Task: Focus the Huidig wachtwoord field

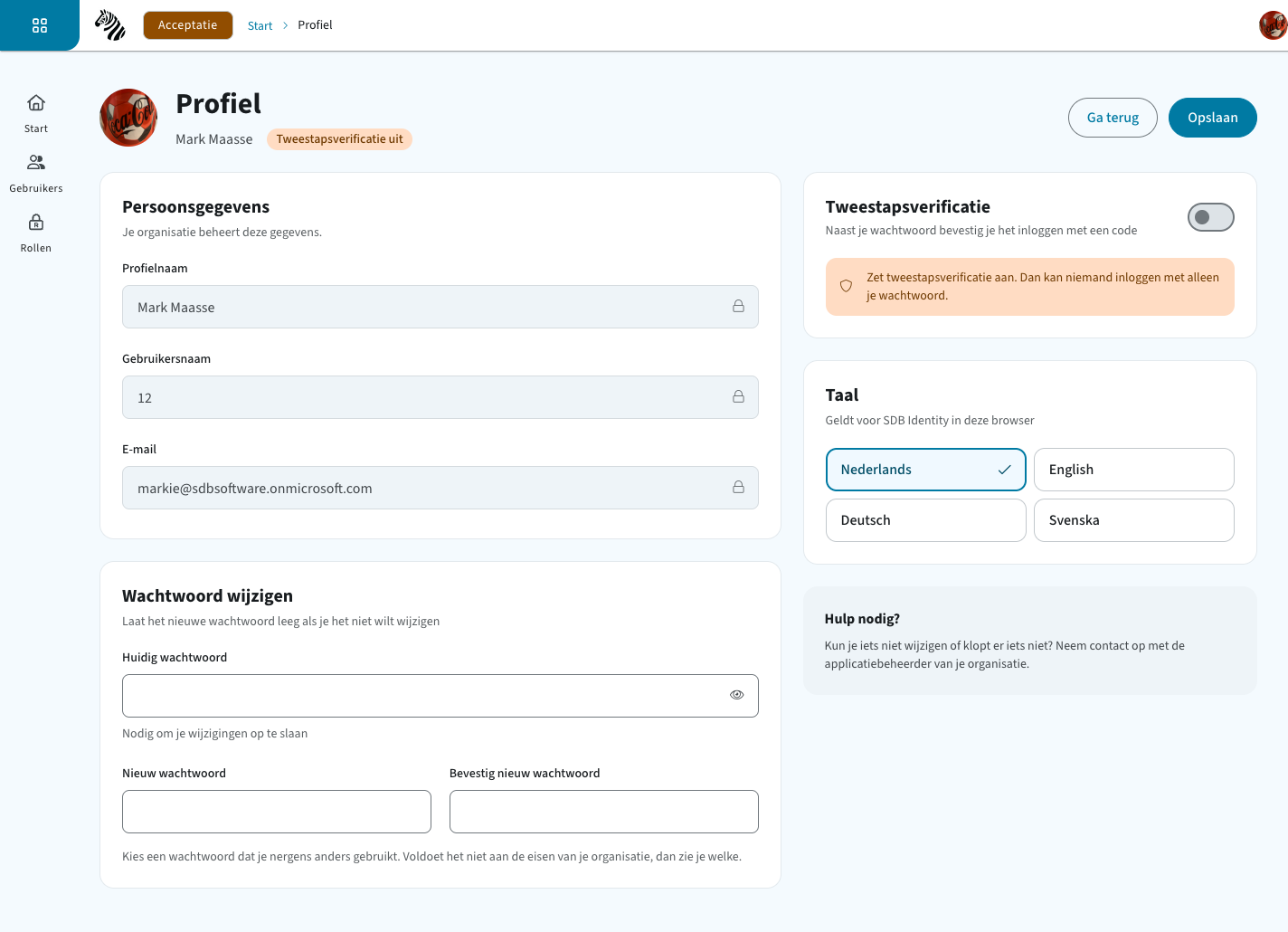Action: [x=440, y=696]
